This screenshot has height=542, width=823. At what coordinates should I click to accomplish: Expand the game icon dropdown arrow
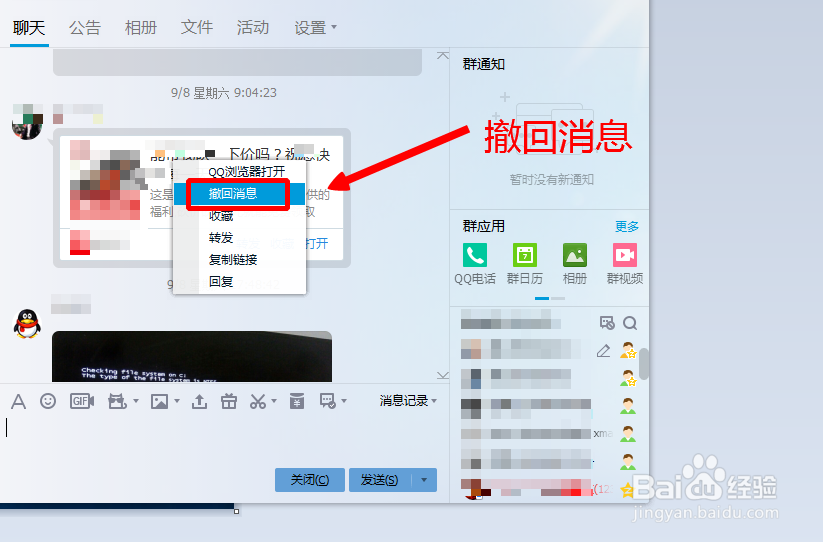pos(136,401)
